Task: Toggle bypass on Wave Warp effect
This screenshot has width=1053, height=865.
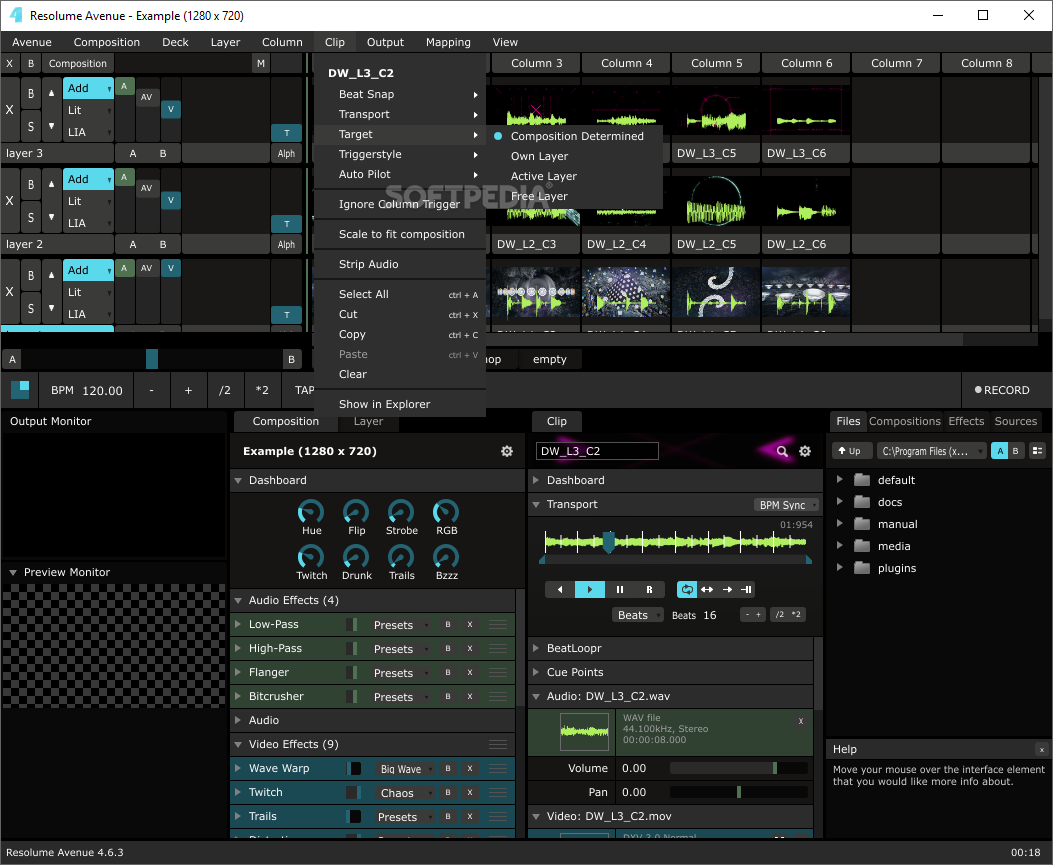Action: tap(448, 768)
